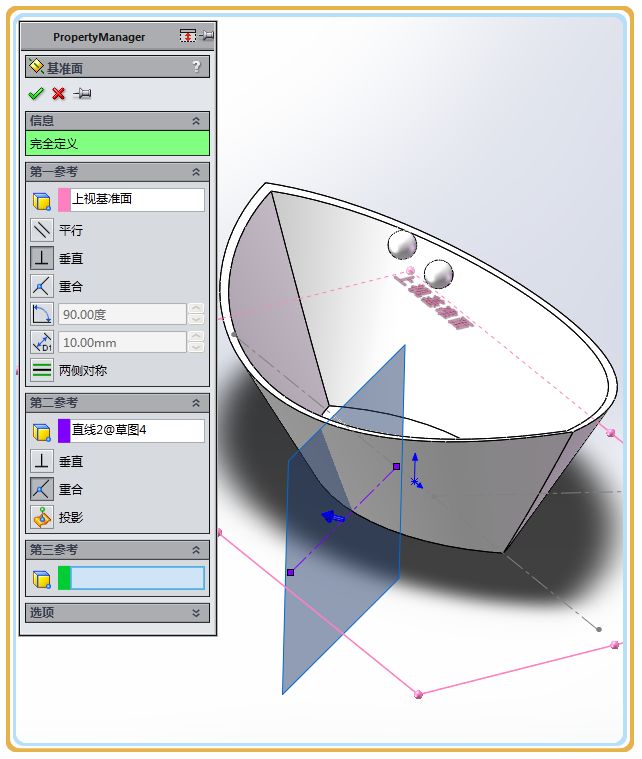This screenshot has height=759, width=642.
Task: Collapse the 信息 section
Action: pos(196,121)
